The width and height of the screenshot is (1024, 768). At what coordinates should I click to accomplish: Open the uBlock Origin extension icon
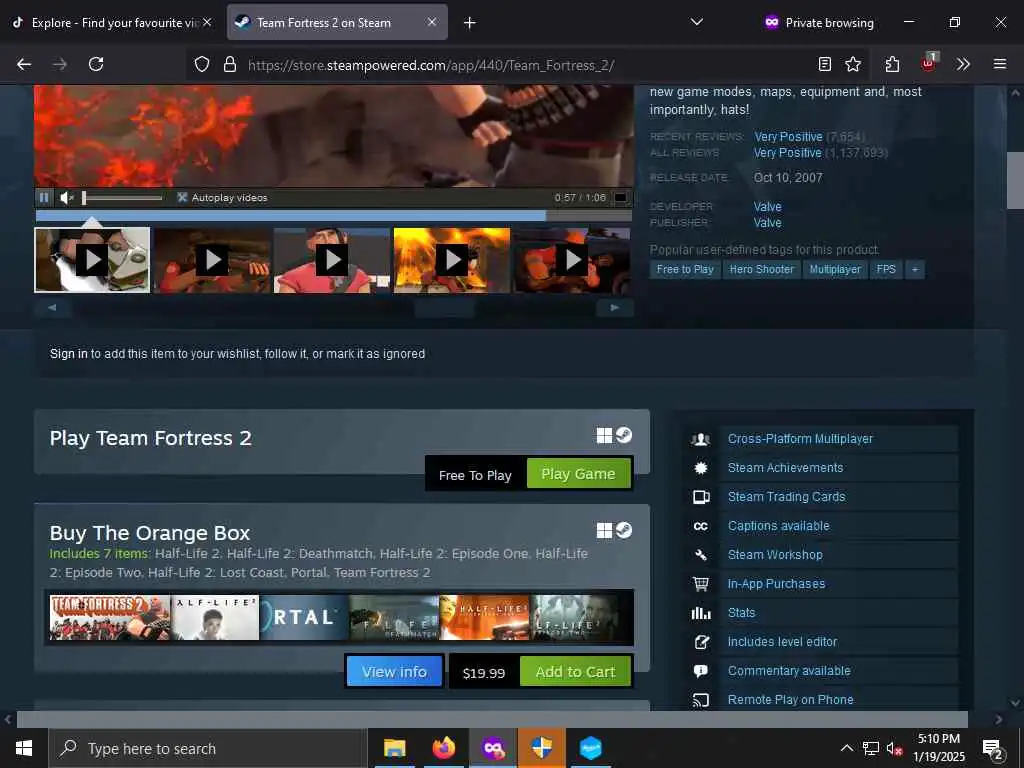929,63
